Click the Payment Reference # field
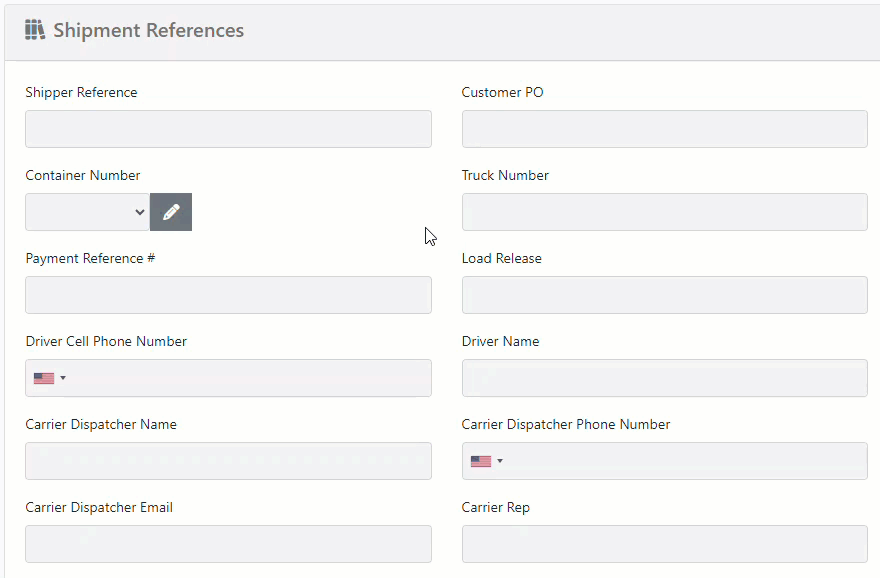The height and width of the screenshot is (578, 880). click(228, 294)
